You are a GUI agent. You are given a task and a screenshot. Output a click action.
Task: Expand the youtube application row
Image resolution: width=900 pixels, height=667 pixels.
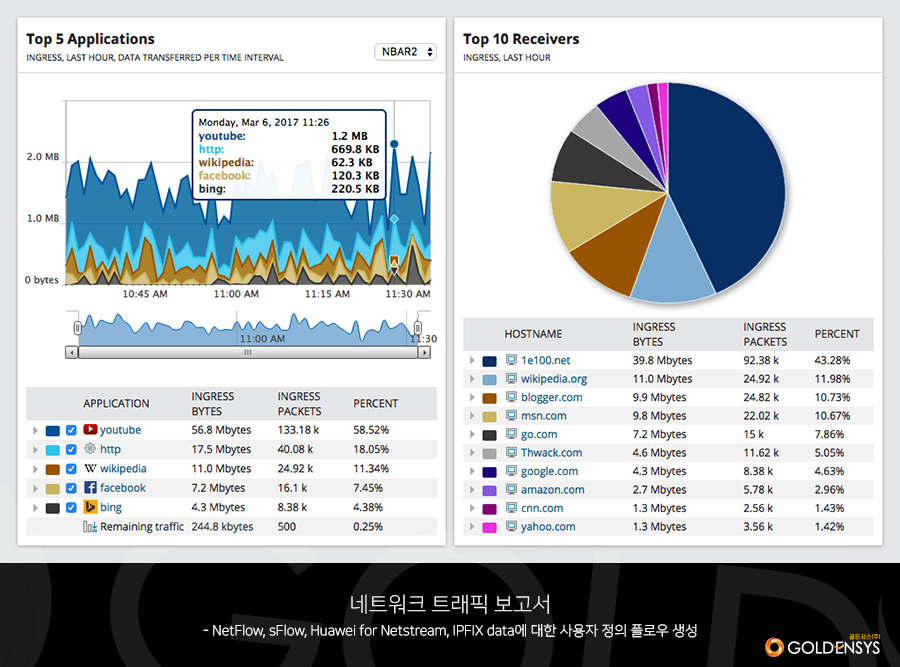[x=35, y=431]
